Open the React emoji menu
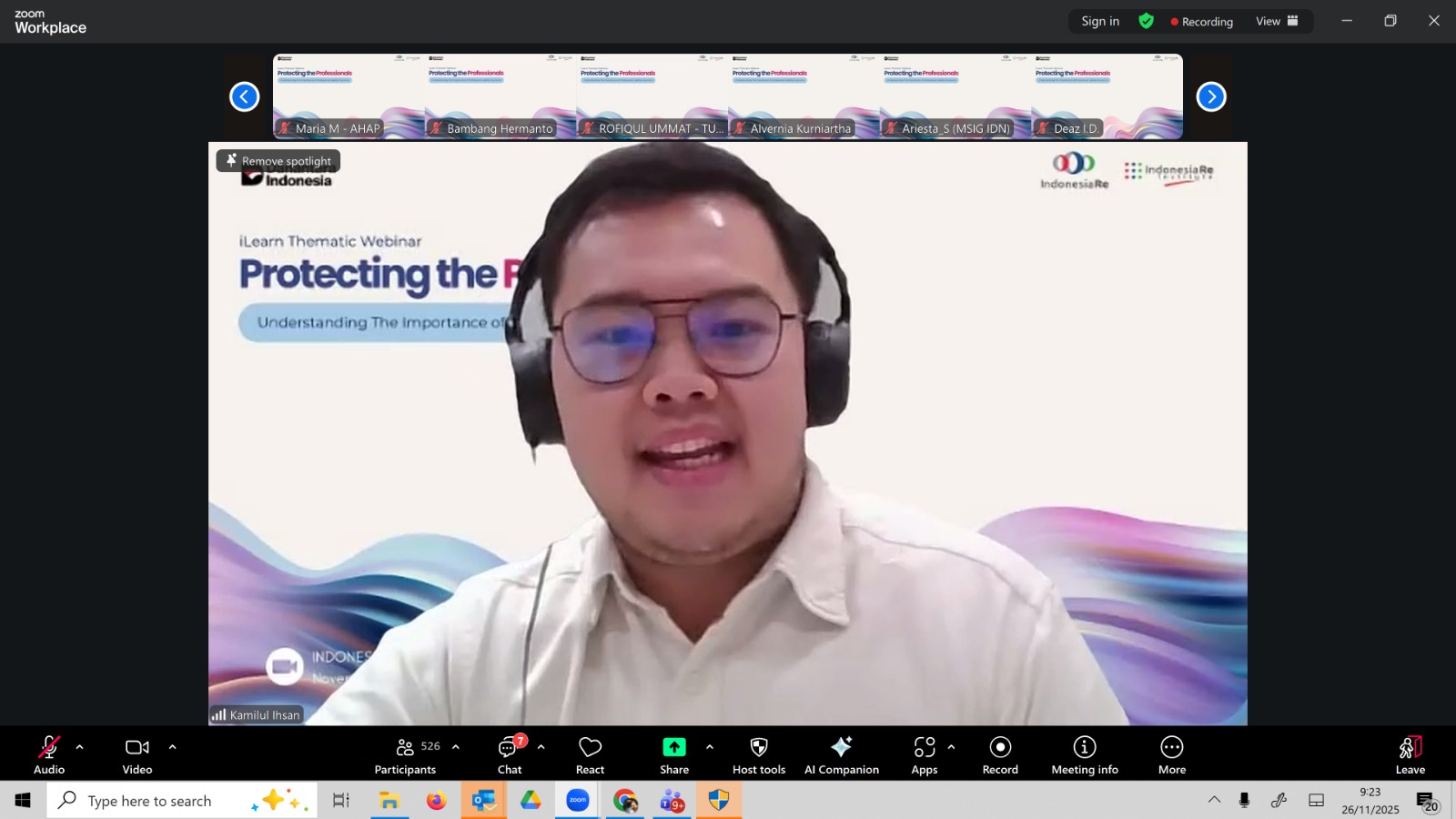The height and width of the screenshot is (819, 1456). [x=590, y=755]
